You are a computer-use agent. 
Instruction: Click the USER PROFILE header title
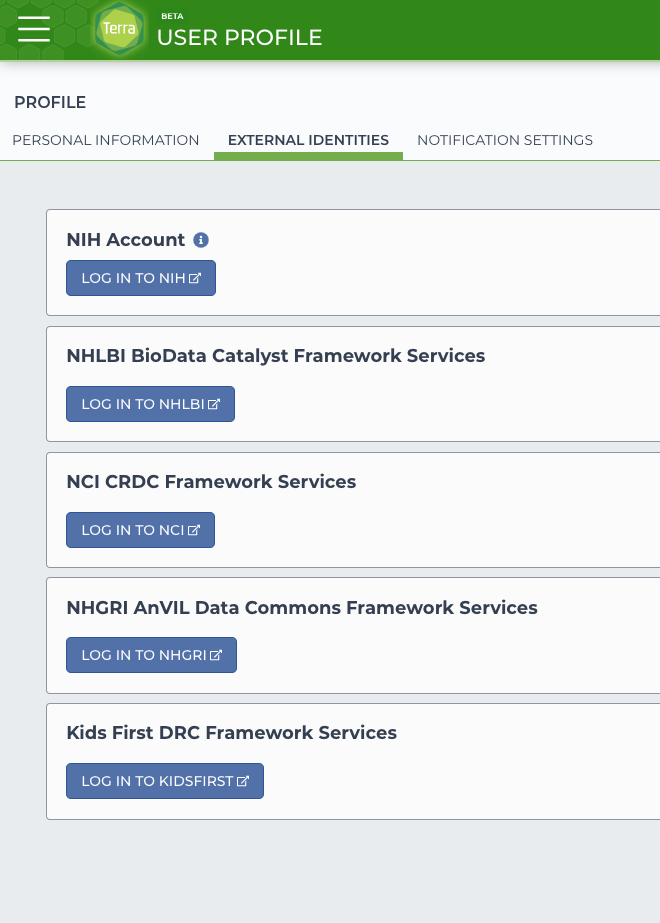click(x=240, y=38)
